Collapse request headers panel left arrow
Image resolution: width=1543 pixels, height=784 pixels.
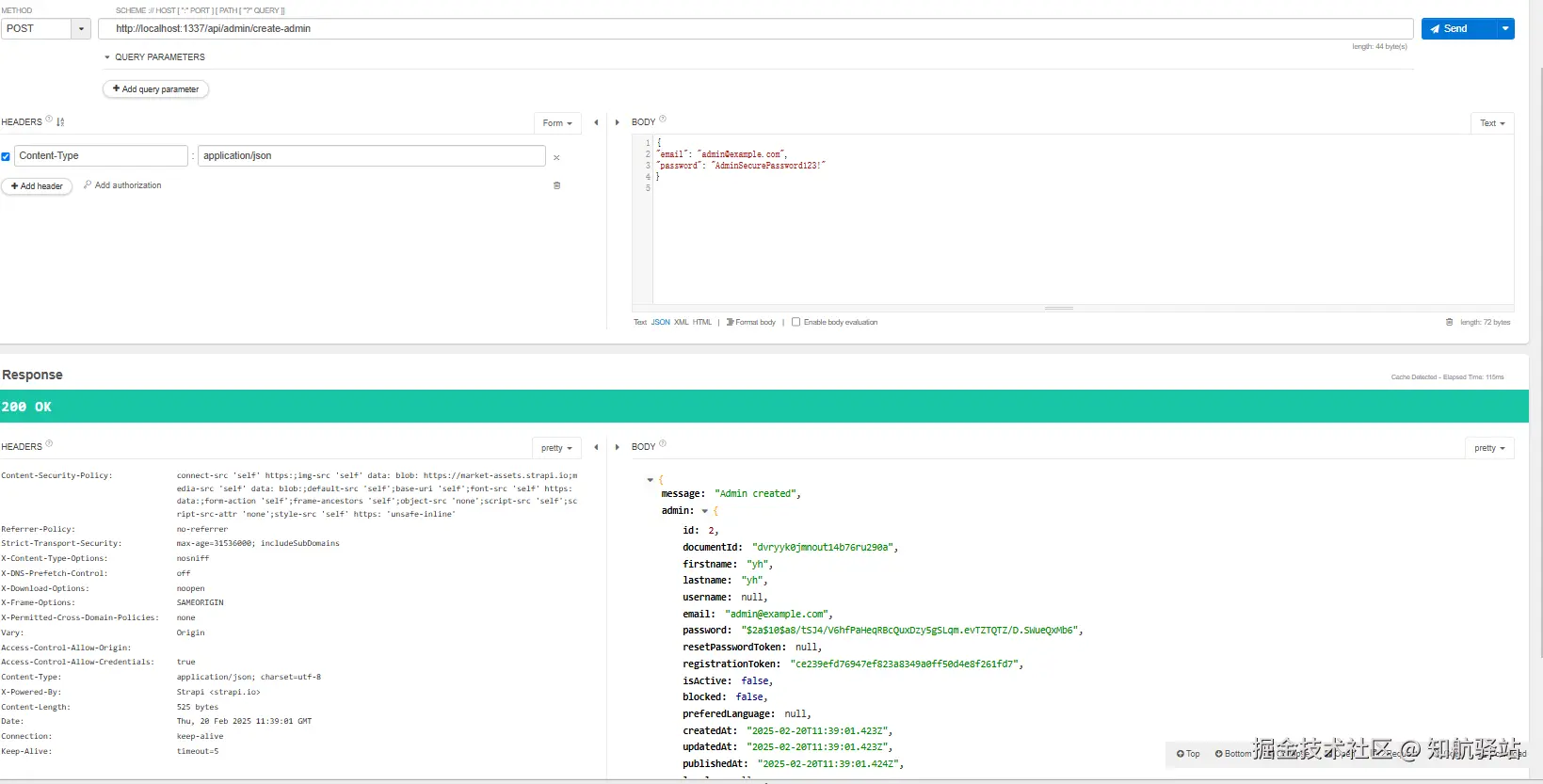click(596, 122)
